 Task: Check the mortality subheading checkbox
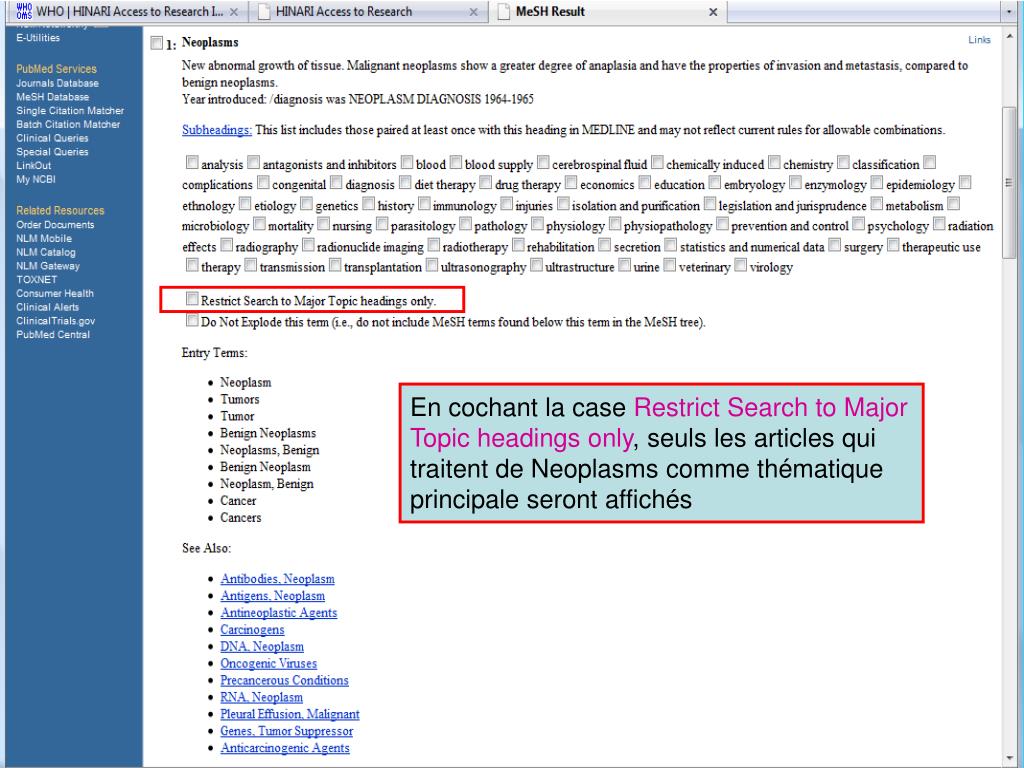tap(259, 223)
